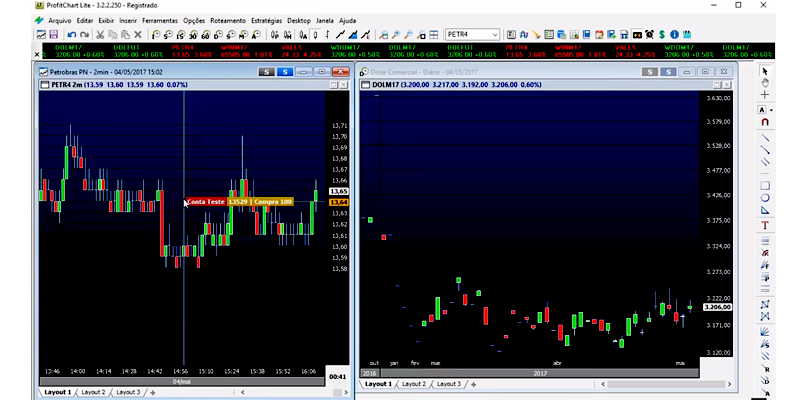Switch to candlestick chart type icon
The image size is (800, 400).
point(315,35)
